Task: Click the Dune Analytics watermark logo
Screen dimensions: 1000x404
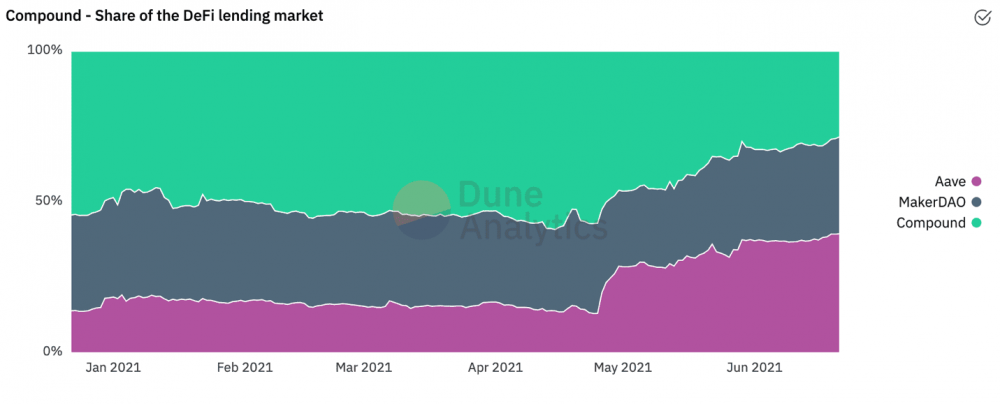Action: [421, 210]
